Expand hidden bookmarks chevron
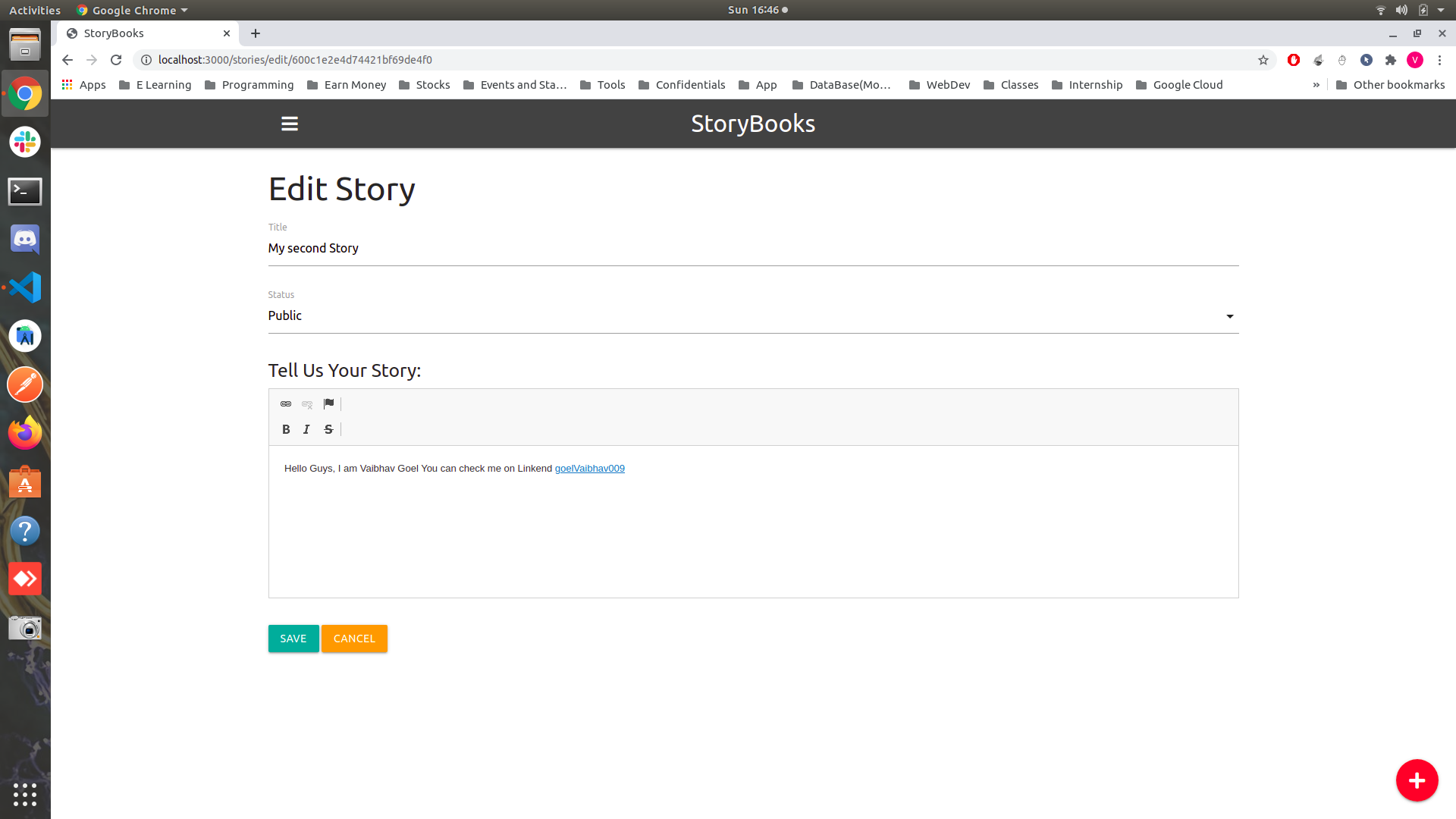The height and width of the screenshot is (819, 1456). click(x=1316, y=85)
